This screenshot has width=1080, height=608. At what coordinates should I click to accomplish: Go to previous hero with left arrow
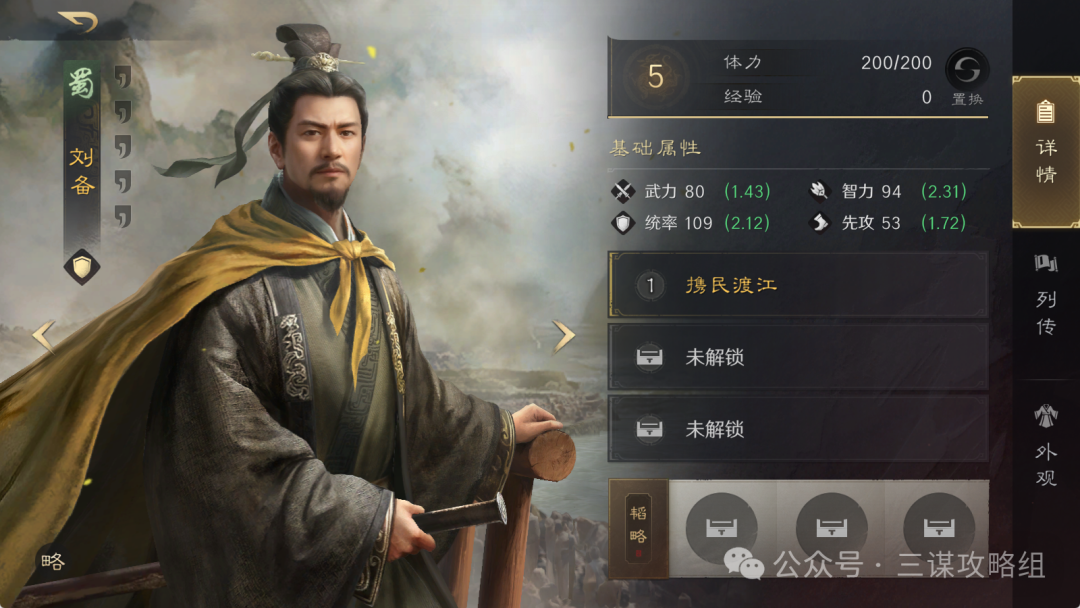[43, 337]
